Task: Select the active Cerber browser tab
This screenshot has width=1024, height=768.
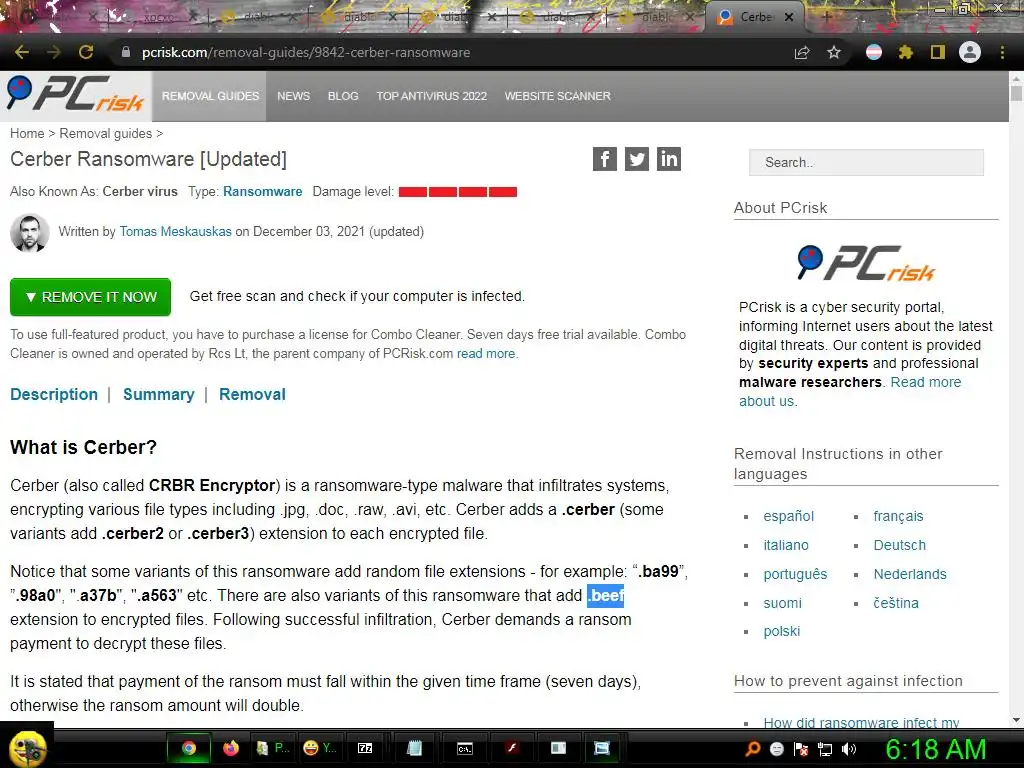Action: point(756,18)
